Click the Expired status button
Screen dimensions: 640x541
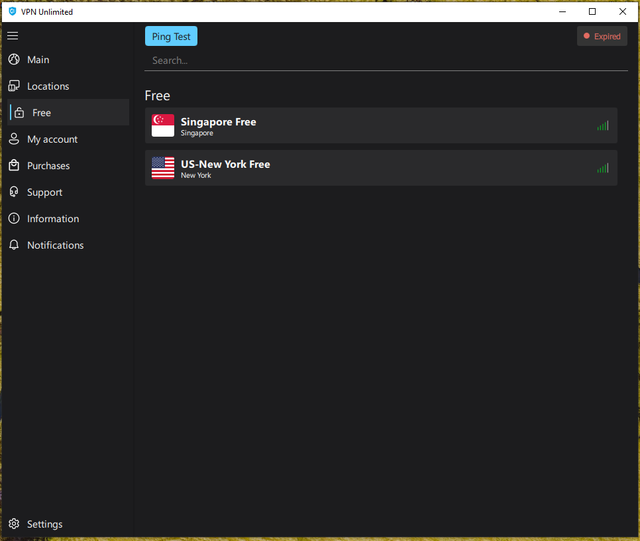(602, 36)
